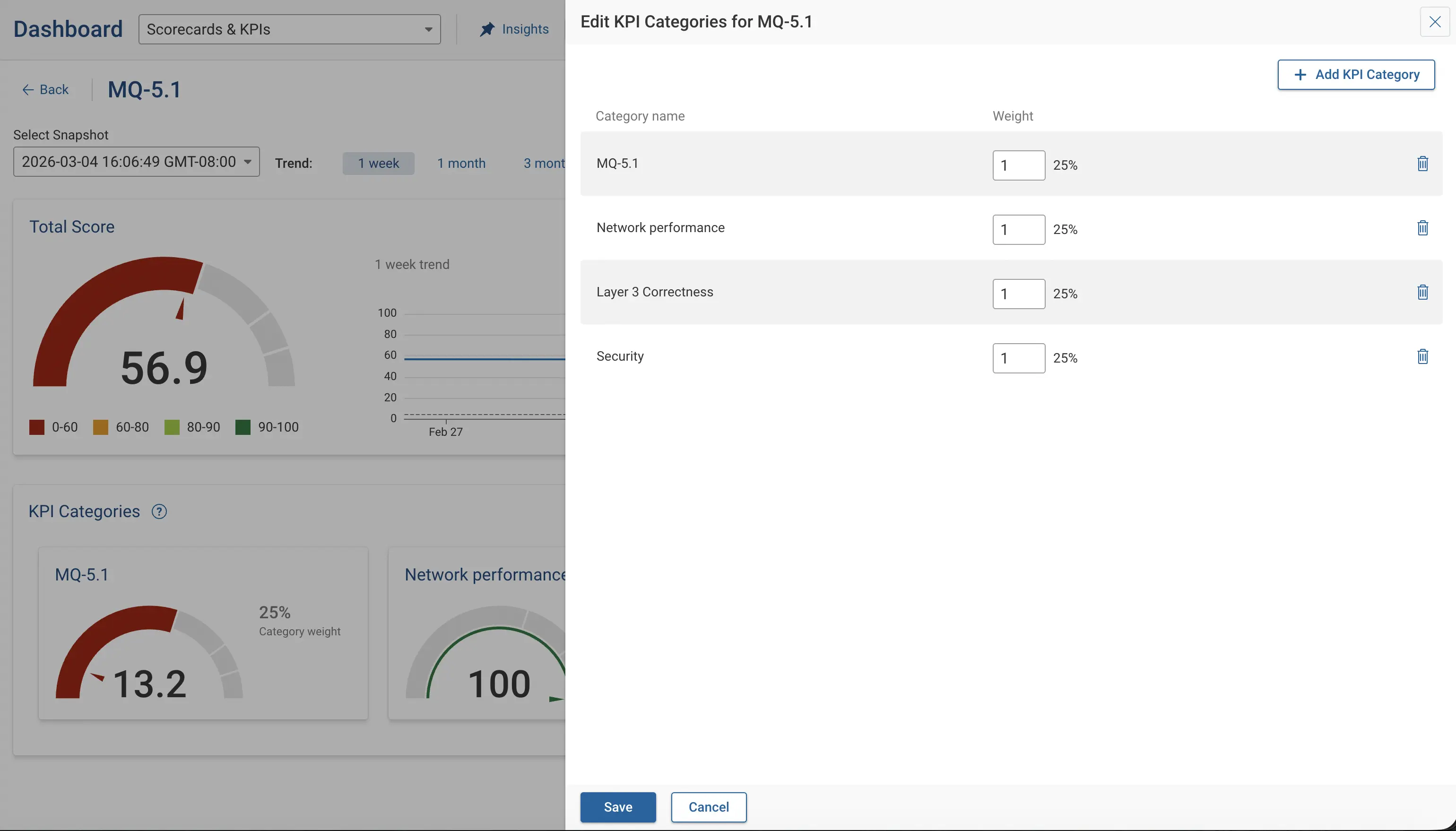The width and height of the screenshot is (1456, 831).
Task: Click the plus icon in Add KPI Category
Action: click(1300, 75)
